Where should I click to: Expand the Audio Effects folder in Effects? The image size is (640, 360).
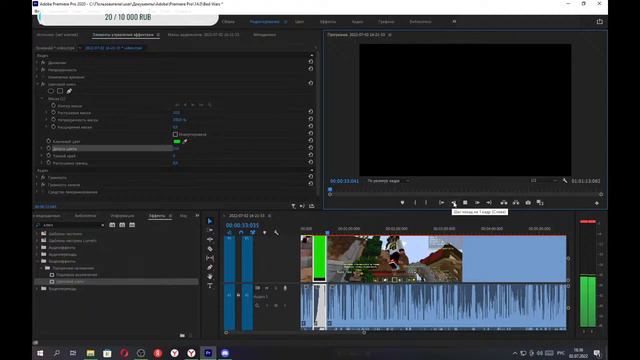pos(38,247)
